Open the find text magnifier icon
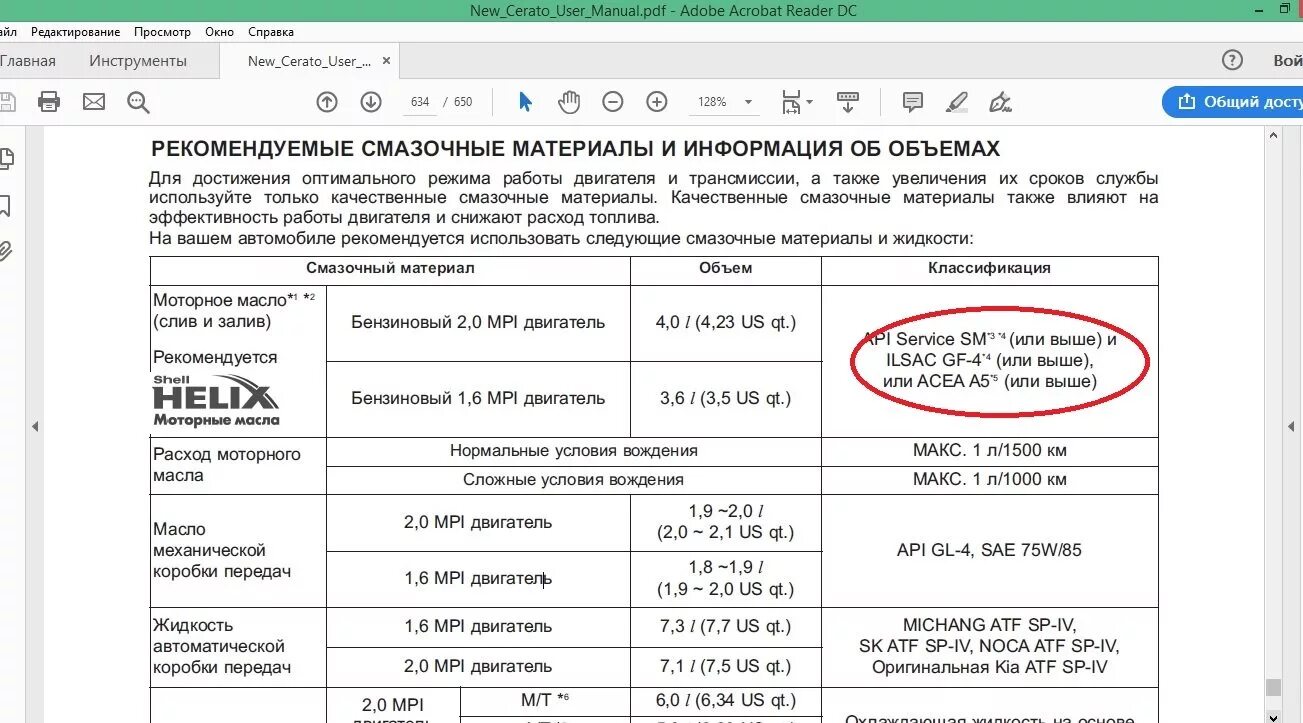The height and width of the screenshot is (723, 1303). point(138,101)
